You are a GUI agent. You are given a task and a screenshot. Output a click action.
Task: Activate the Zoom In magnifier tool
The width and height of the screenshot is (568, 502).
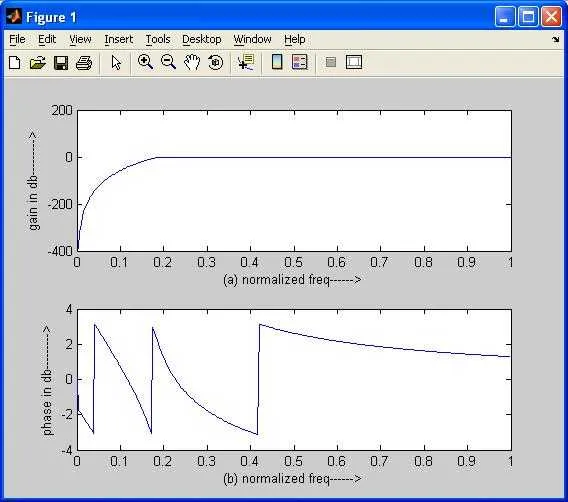145,62
